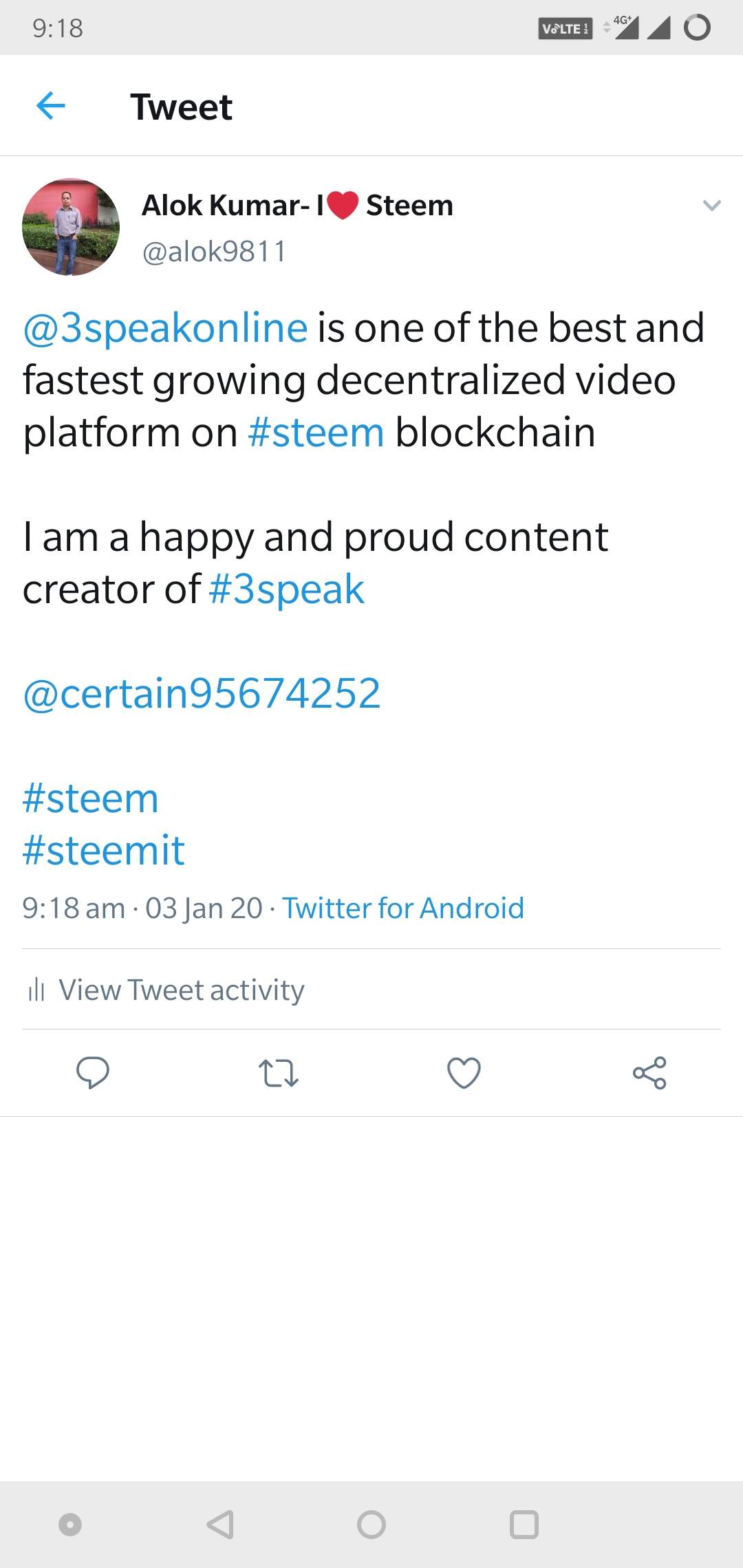View Tweet activity analytics
This screenshot has width=743, height=1568.
[181, 990]
